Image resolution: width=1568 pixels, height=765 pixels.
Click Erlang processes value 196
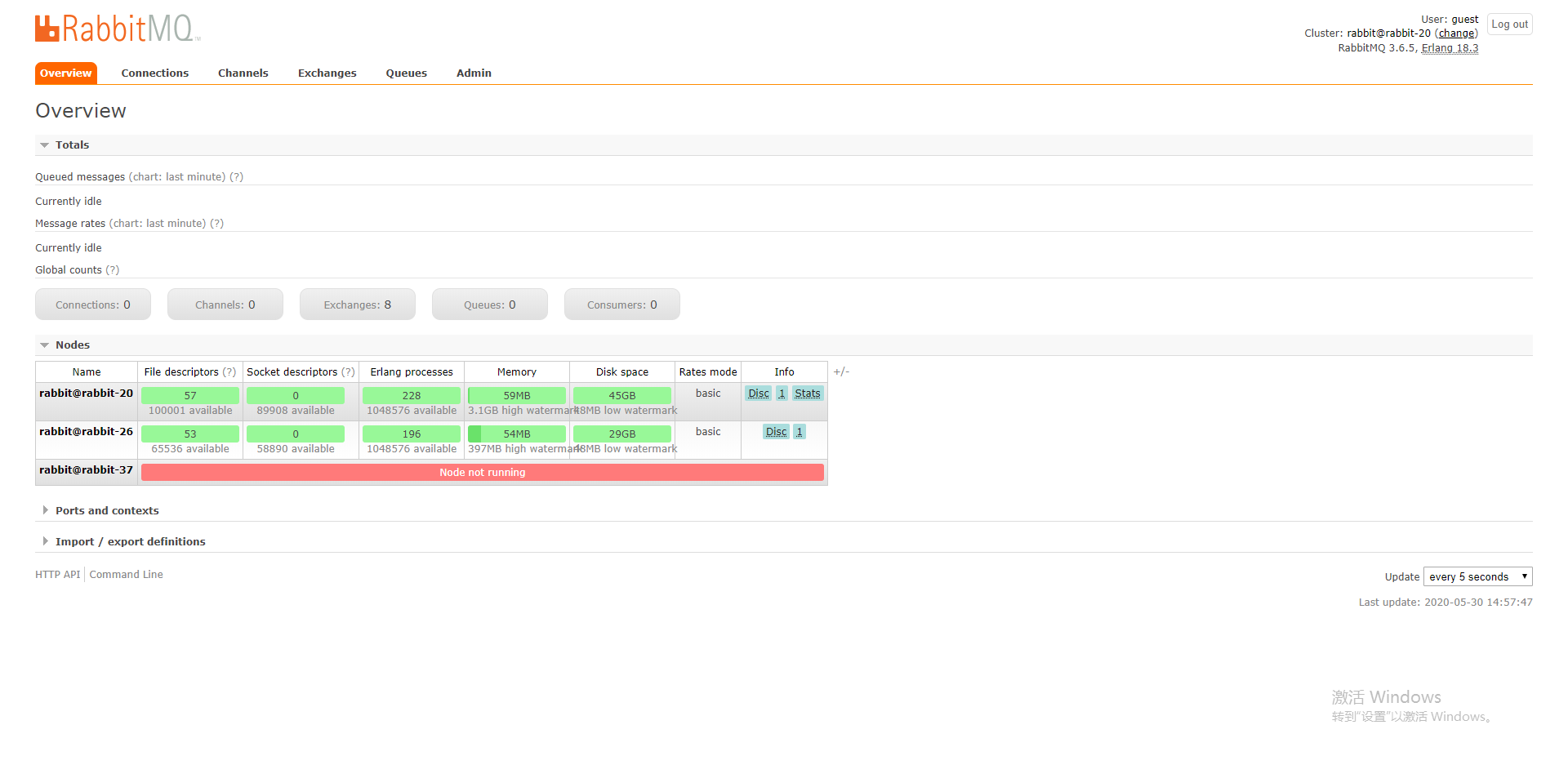[412, 434]
